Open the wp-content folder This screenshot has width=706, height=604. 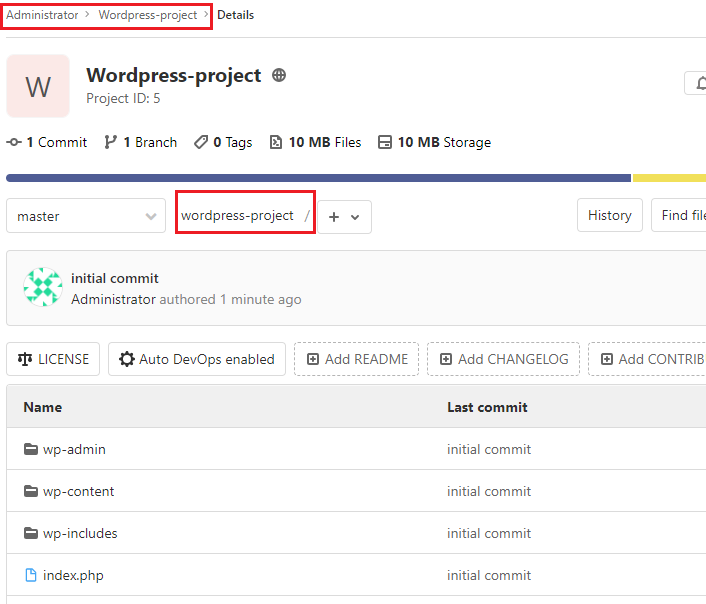[78, 491]
